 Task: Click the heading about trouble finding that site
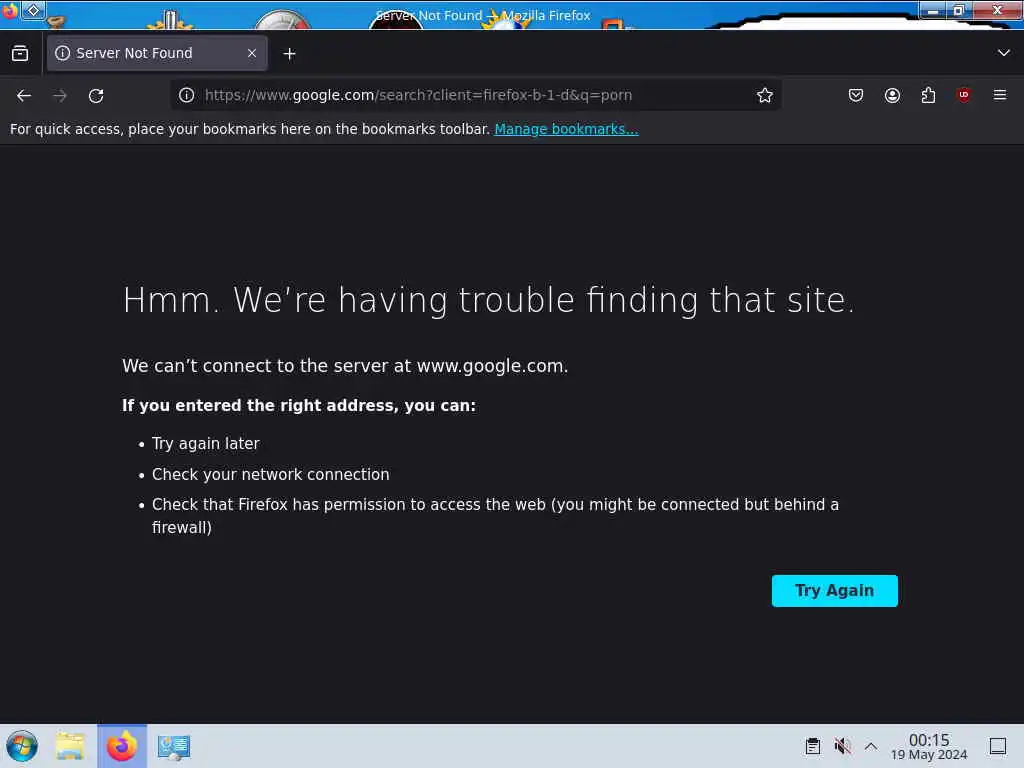tap(488, 300)
